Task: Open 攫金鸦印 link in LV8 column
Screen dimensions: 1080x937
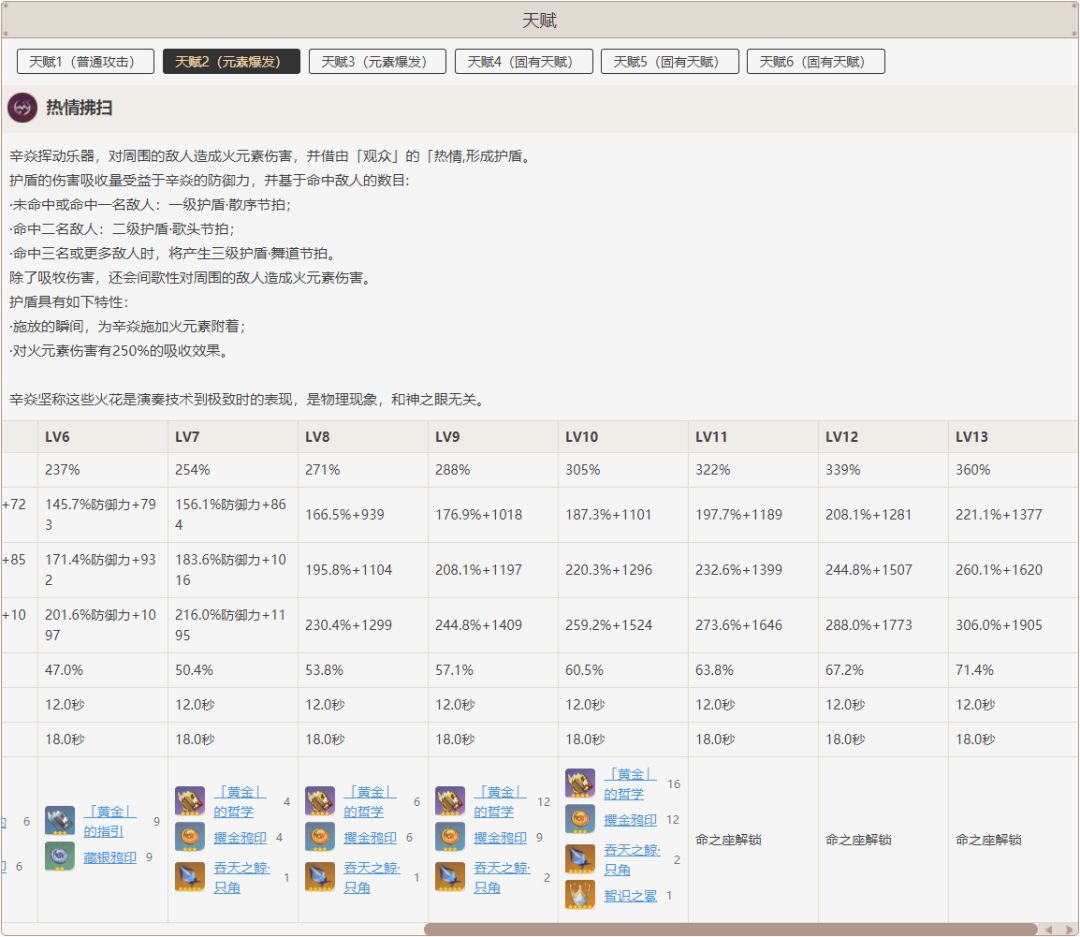Action: [x=370, y=838]
